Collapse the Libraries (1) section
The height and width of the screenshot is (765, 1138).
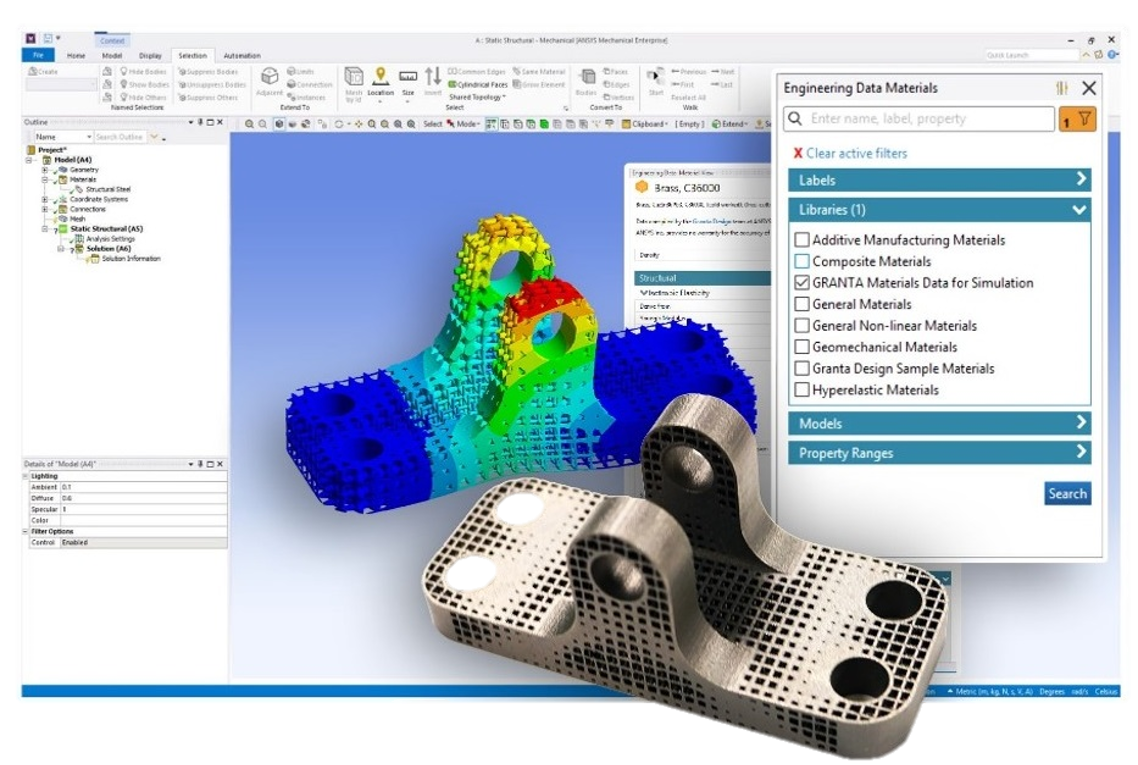click(939, 210)
